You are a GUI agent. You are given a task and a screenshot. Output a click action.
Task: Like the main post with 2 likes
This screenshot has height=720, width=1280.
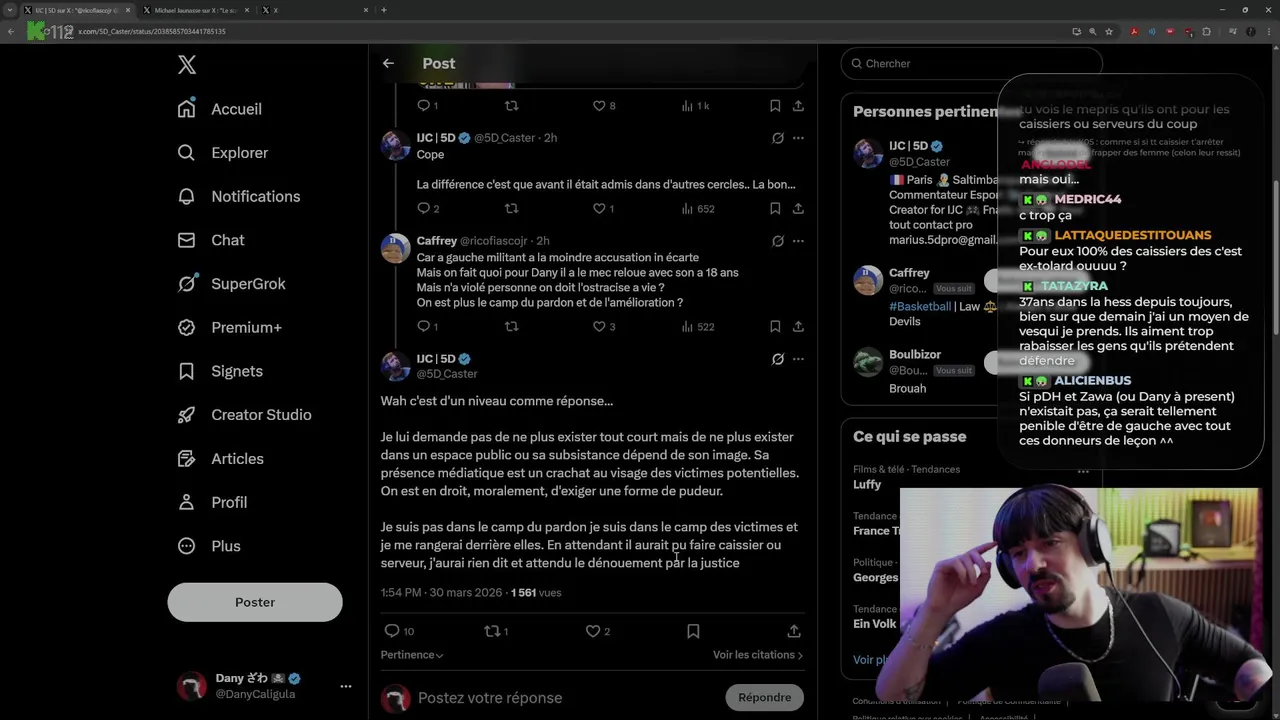coord(593,631)
